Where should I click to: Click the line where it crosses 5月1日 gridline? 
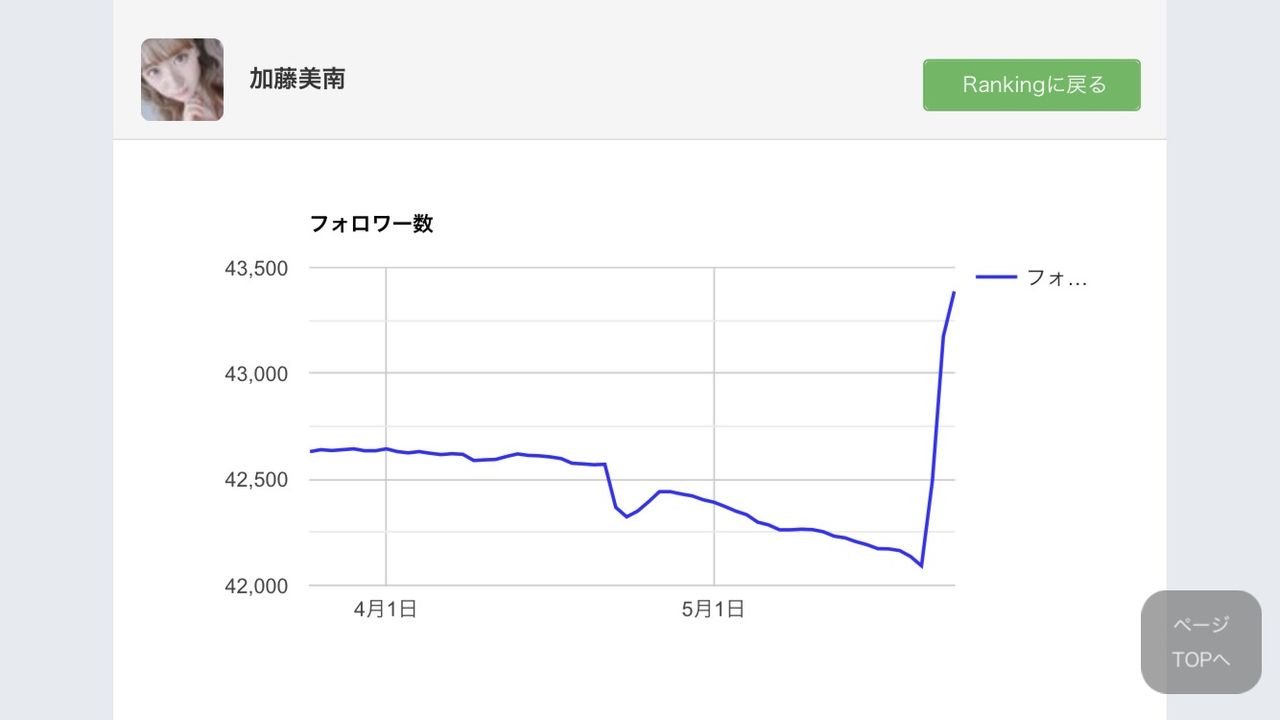(714, 502)
